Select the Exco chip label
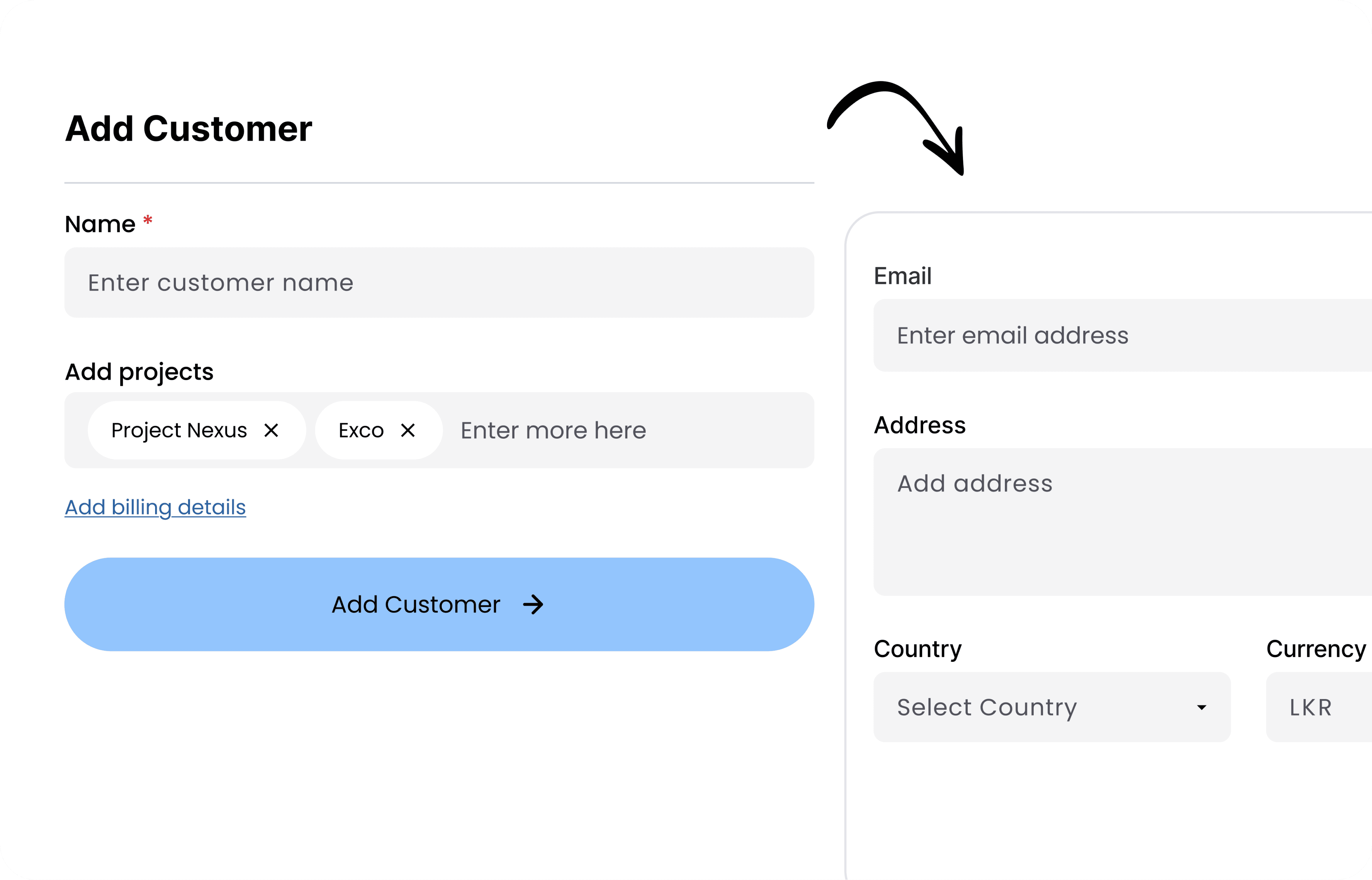The image size is (1372, 880). (x=361, y=430)
